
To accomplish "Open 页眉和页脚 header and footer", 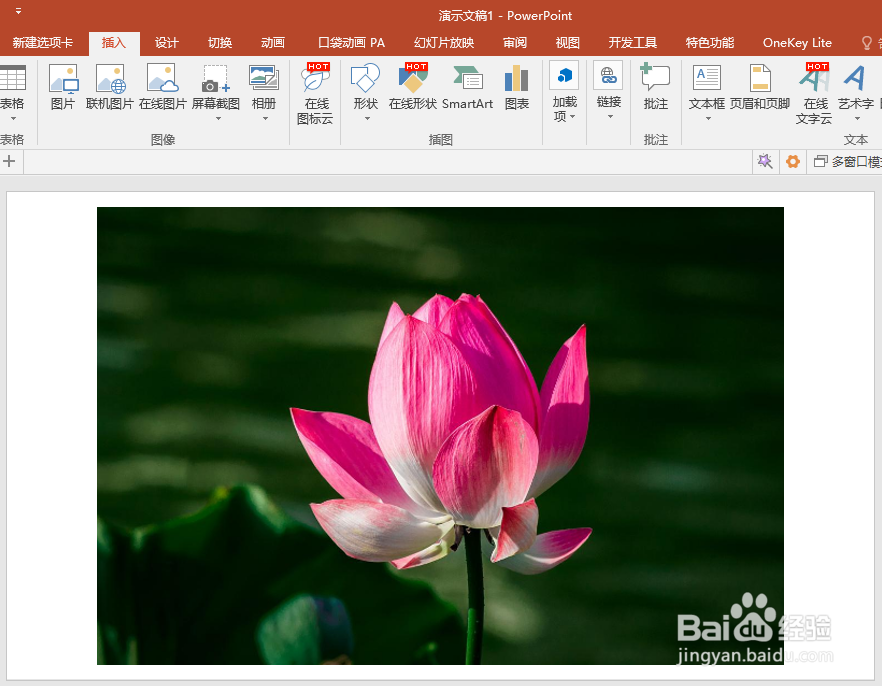I will click(x=760, y=78).
